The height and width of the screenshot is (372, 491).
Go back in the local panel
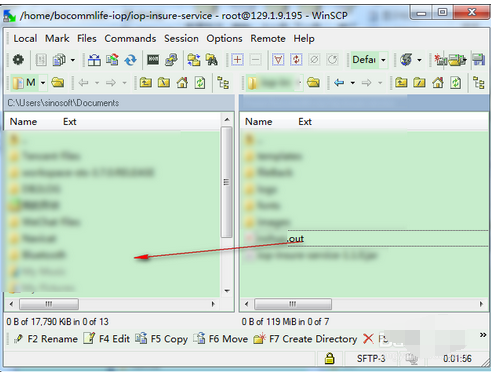coord(83,83)
